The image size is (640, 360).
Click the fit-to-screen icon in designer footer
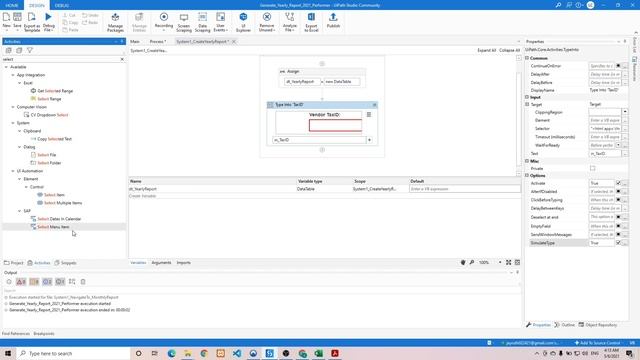(509, 262)
